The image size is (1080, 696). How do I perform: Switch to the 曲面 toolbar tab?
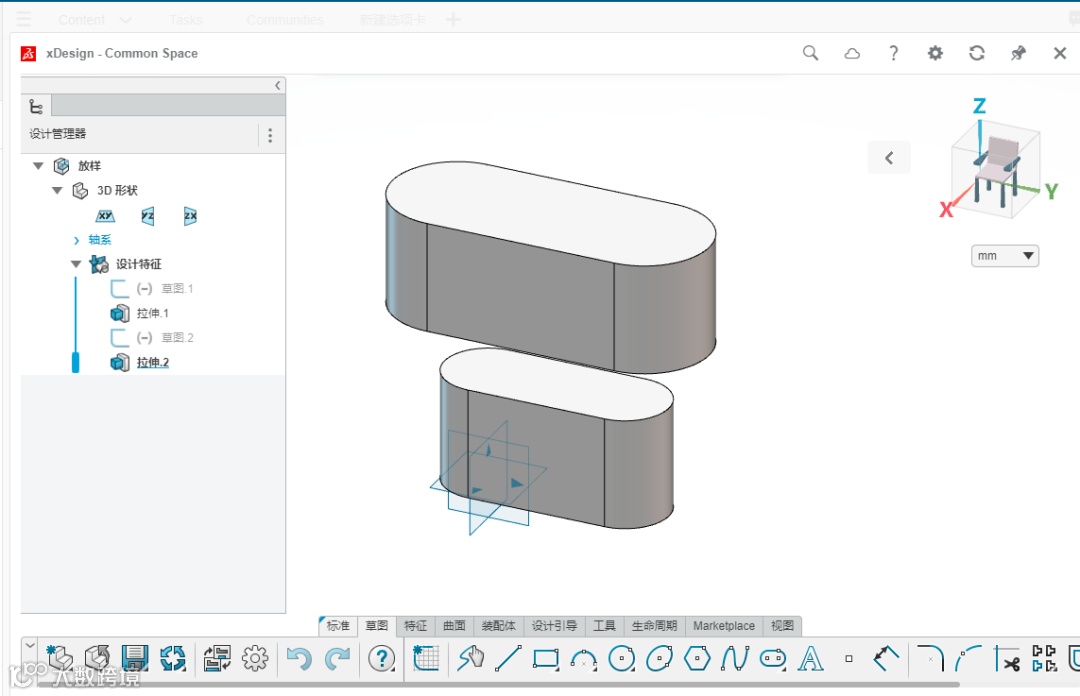454,626
